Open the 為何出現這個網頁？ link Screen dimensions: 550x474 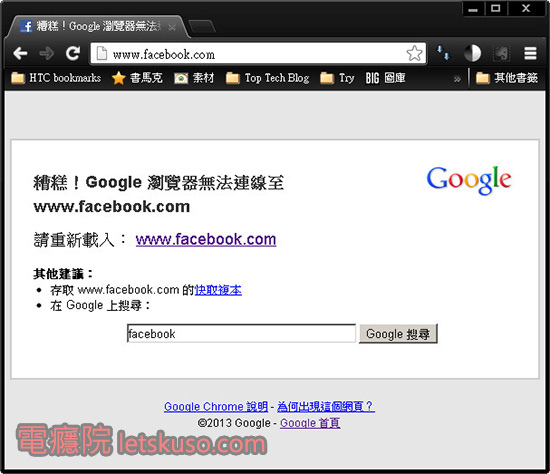326,407
